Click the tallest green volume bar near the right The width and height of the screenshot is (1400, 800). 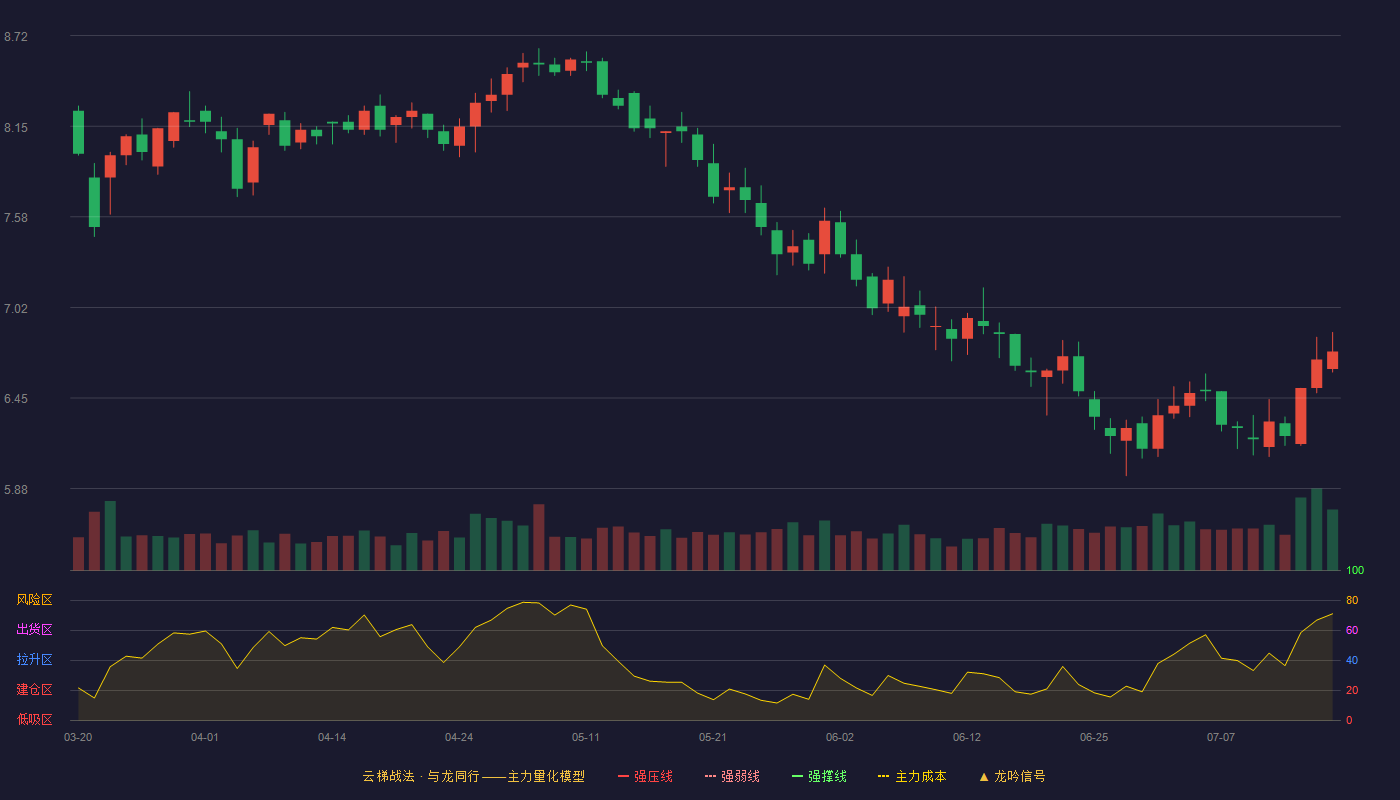(1316, 529)
